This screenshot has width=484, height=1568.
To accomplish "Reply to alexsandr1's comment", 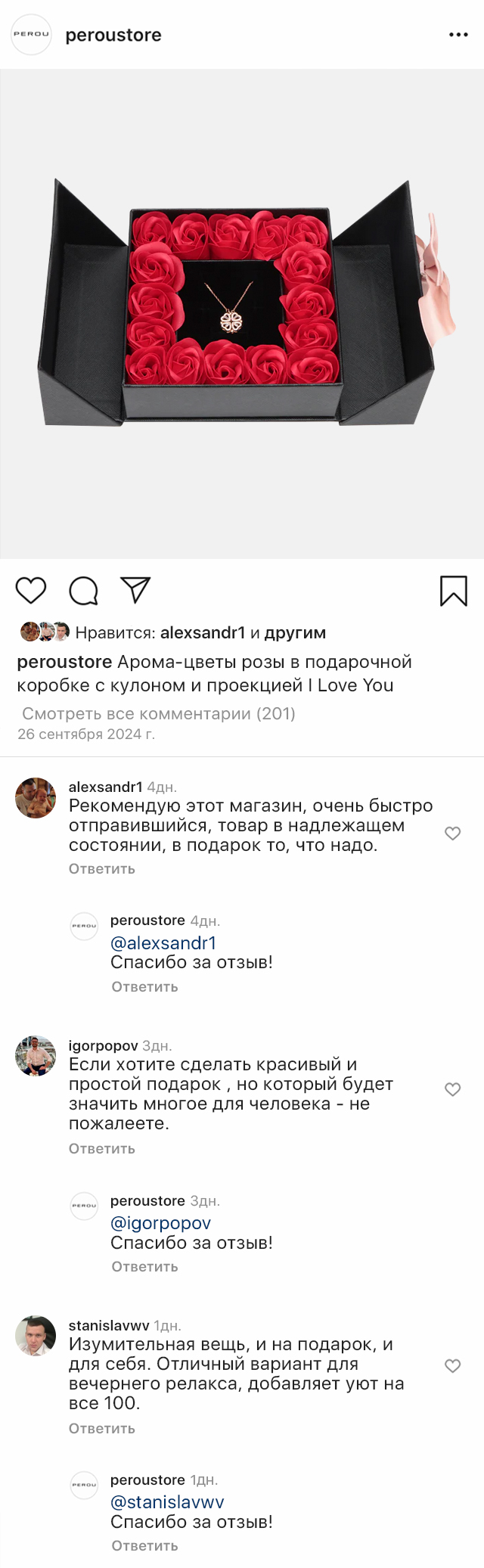I will (x=102, y=869).
